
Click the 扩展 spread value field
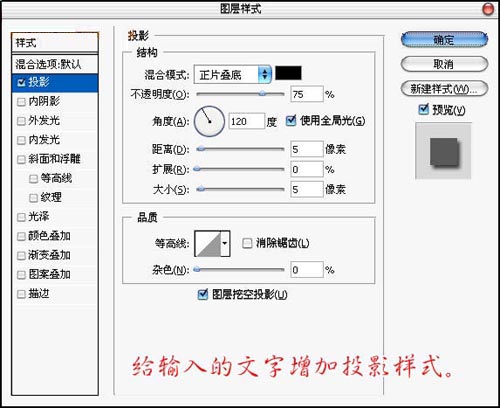click(307, 169)
